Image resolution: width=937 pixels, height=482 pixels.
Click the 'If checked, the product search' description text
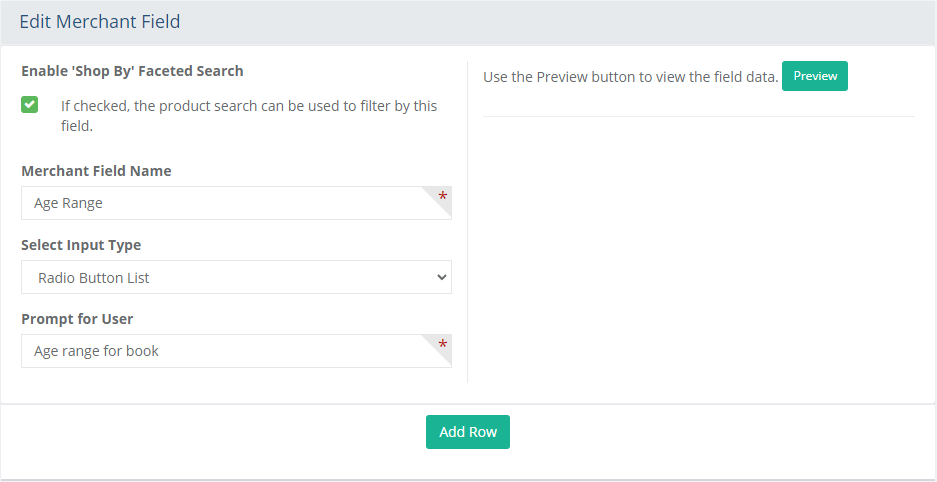click(x=249, y=116)
